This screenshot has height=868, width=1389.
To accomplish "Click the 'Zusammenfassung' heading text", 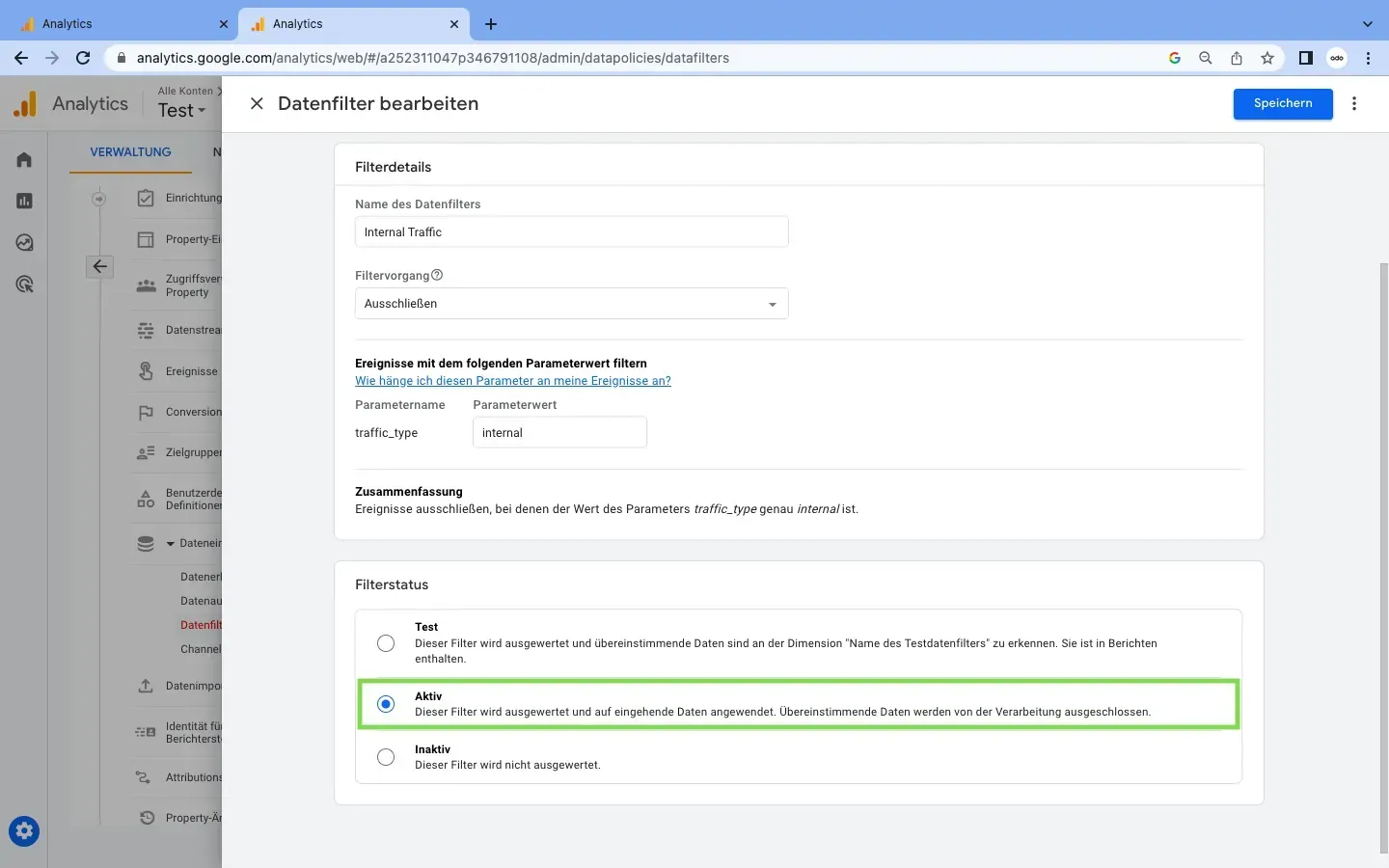I will click(x=409, y=492).
